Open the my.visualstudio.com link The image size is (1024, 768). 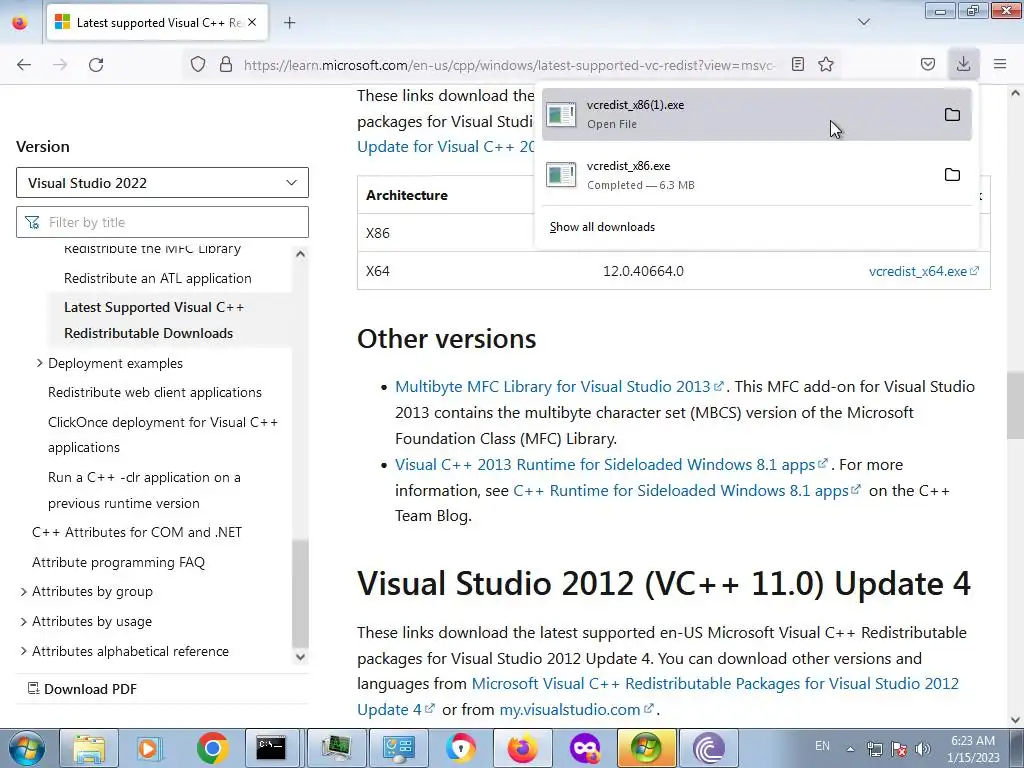577,709
